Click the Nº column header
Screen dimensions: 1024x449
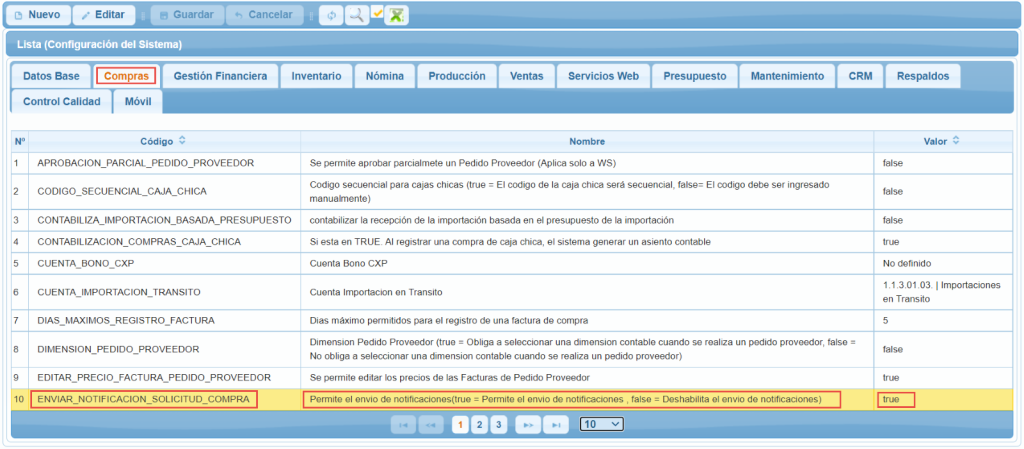coord(20,142)
